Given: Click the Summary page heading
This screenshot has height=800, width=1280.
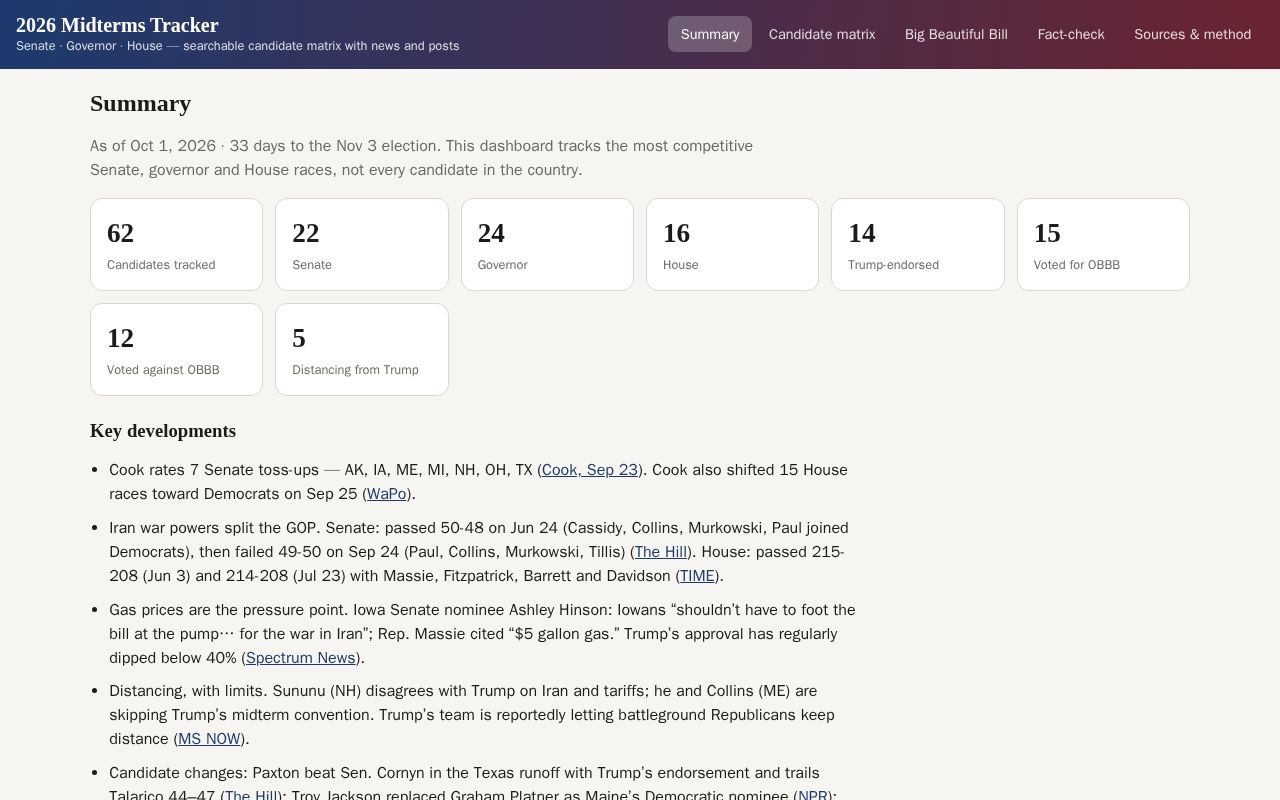Looking at the screenshot, I should click(140, 104).
